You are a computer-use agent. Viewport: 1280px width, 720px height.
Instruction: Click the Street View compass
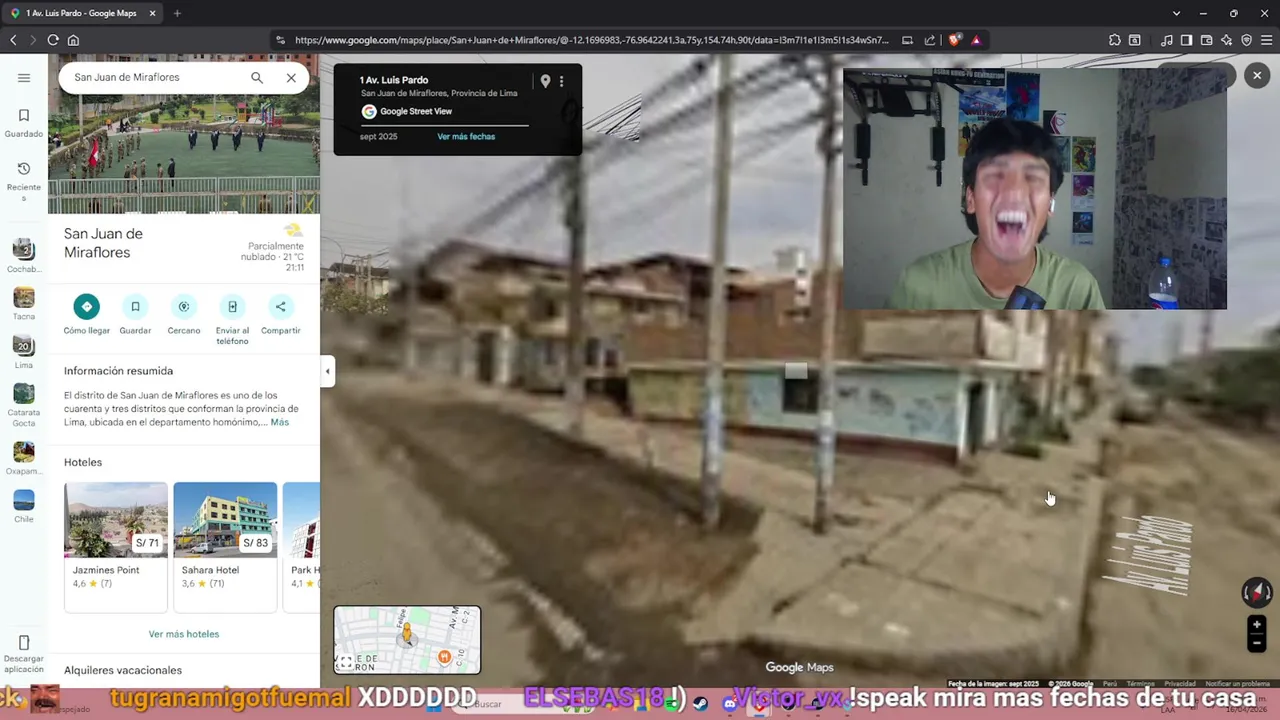click(x=1256, y=592)
